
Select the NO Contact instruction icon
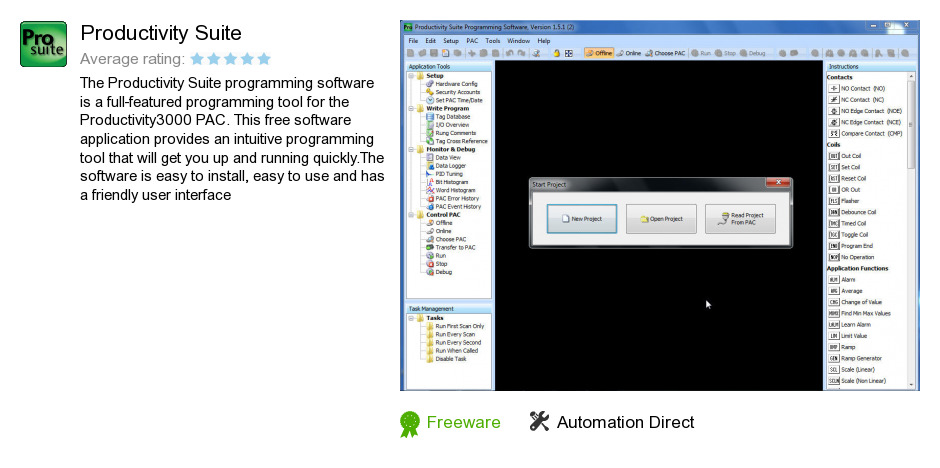pyautogui.click(x=833, y=89)
